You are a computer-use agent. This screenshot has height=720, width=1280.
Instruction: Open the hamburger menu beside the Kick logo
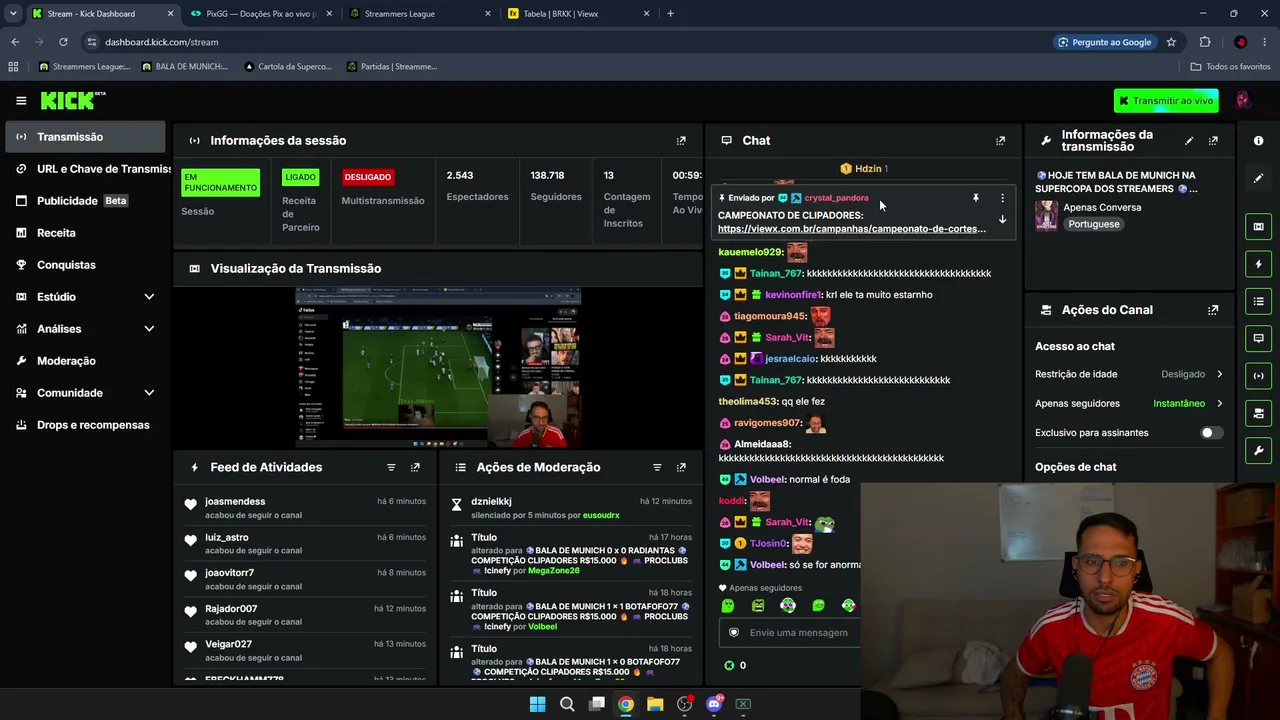pyautogui.click(x=21, y=100)
